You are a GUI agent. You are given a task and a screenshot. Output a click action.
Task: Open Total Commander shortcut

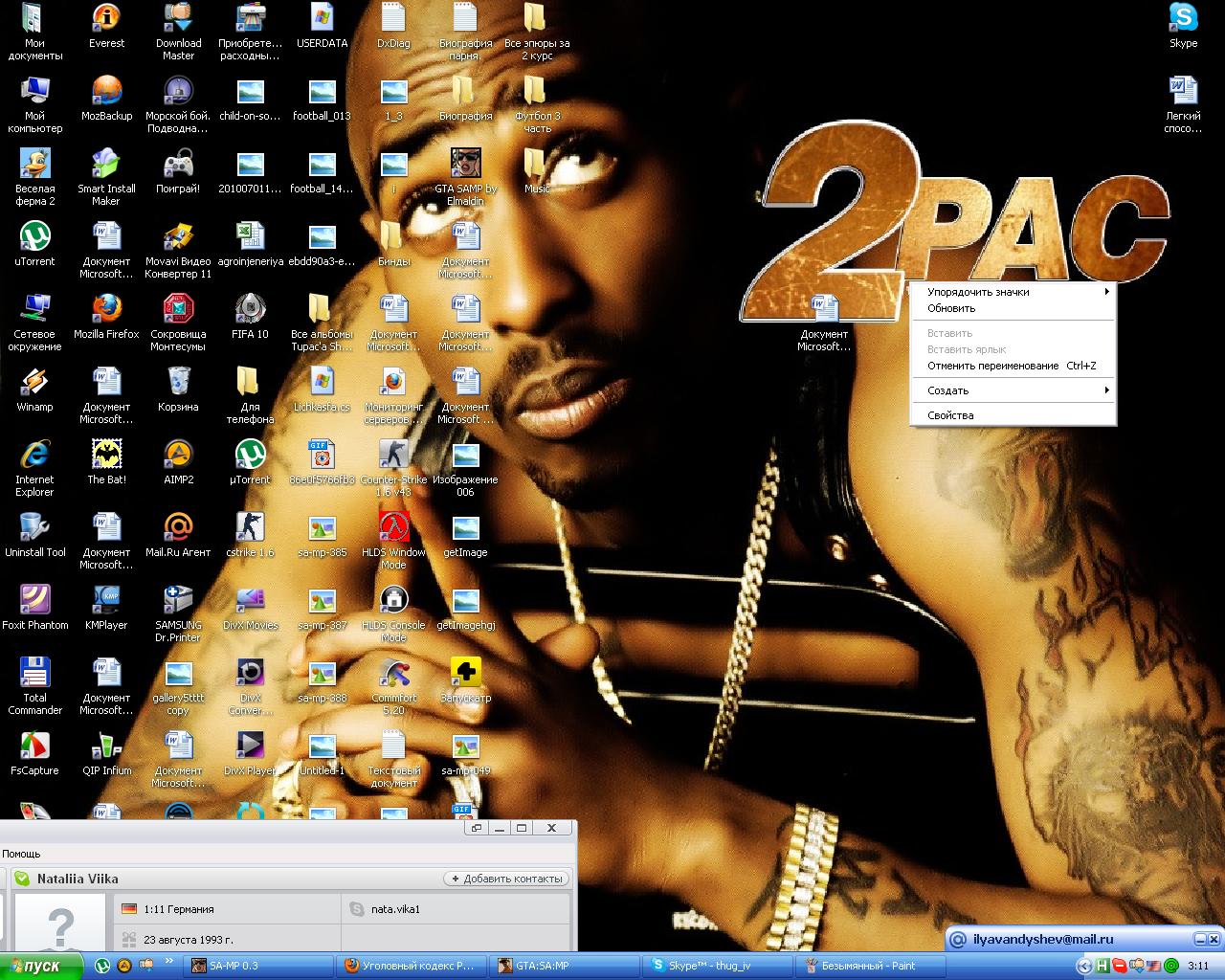tap(34, 686)
